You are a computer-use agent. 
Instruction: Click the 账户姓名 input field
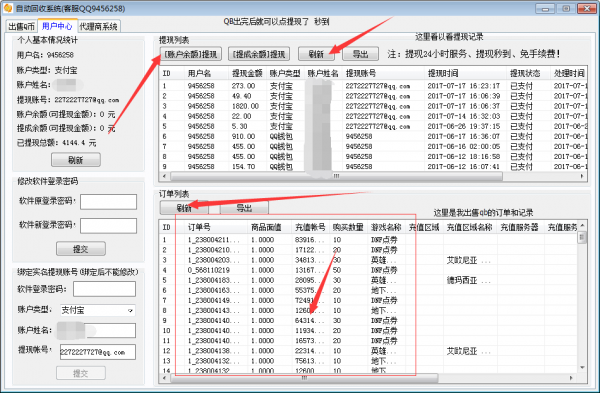point(110,330)
